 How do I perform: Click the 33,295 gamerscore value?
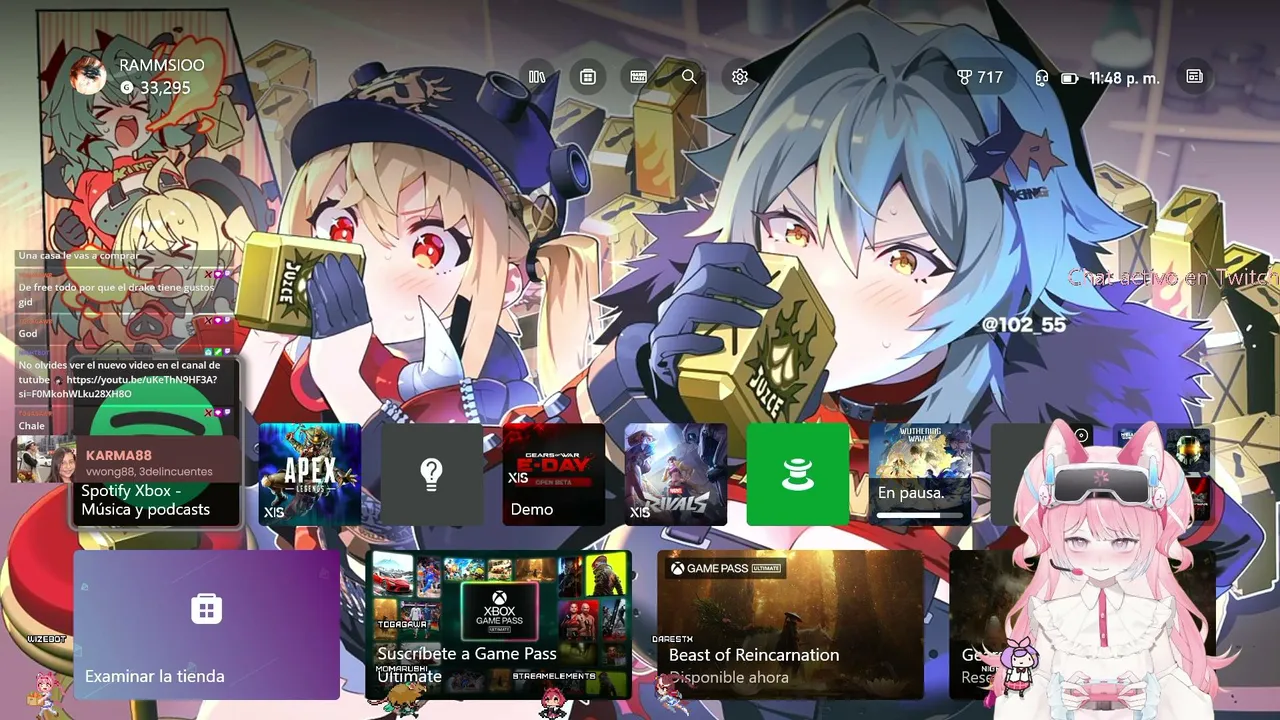click(165, 88)
